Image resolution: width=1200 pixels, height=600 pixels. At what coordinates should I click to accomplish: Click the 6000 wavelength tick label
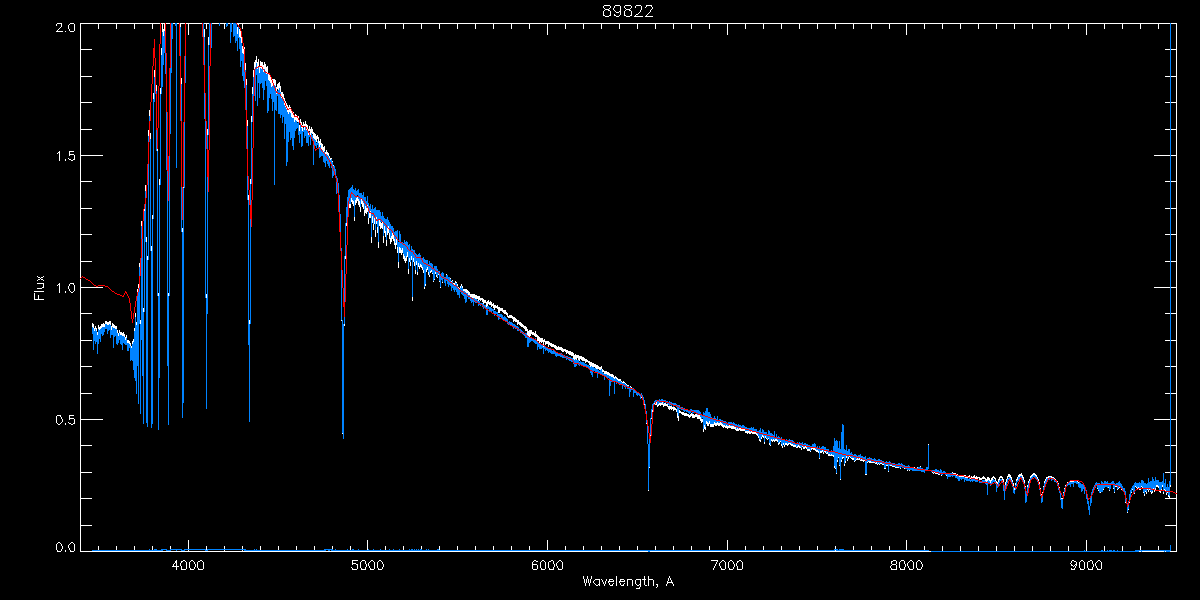(547, 564)
